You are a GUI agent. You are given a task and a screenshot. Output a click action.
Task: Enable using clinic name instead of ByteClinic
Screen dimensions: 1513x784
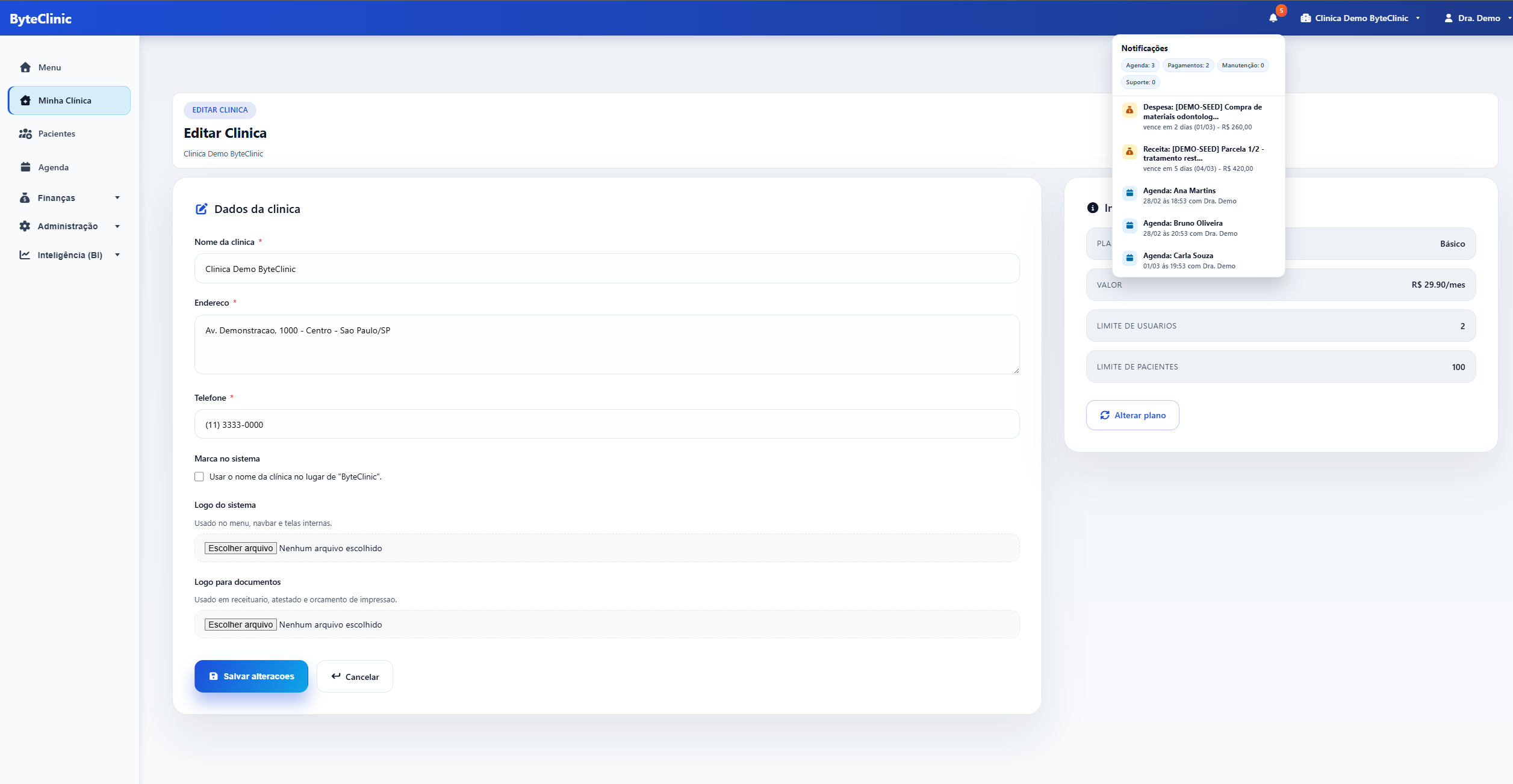(x=199, y=477)
